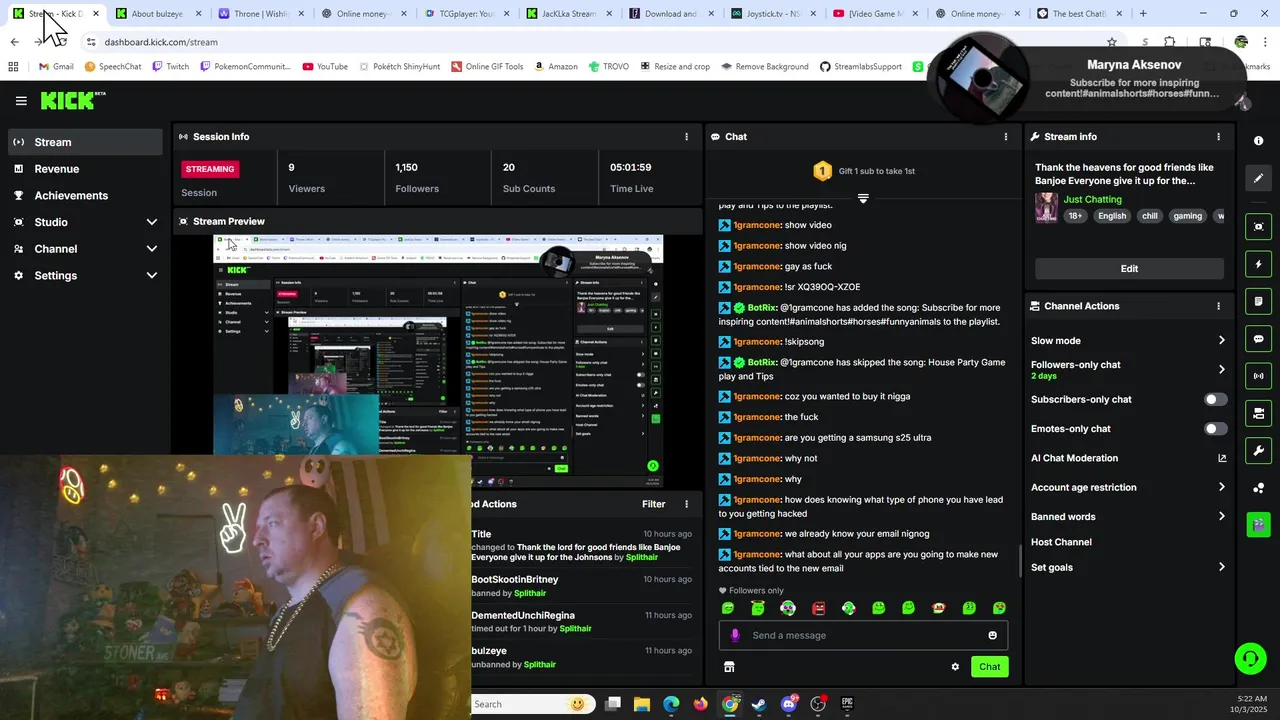Open the info icon in right rail
Image resolution: width=1280 pixels, height=720 pixels.
coord(1259,141)
